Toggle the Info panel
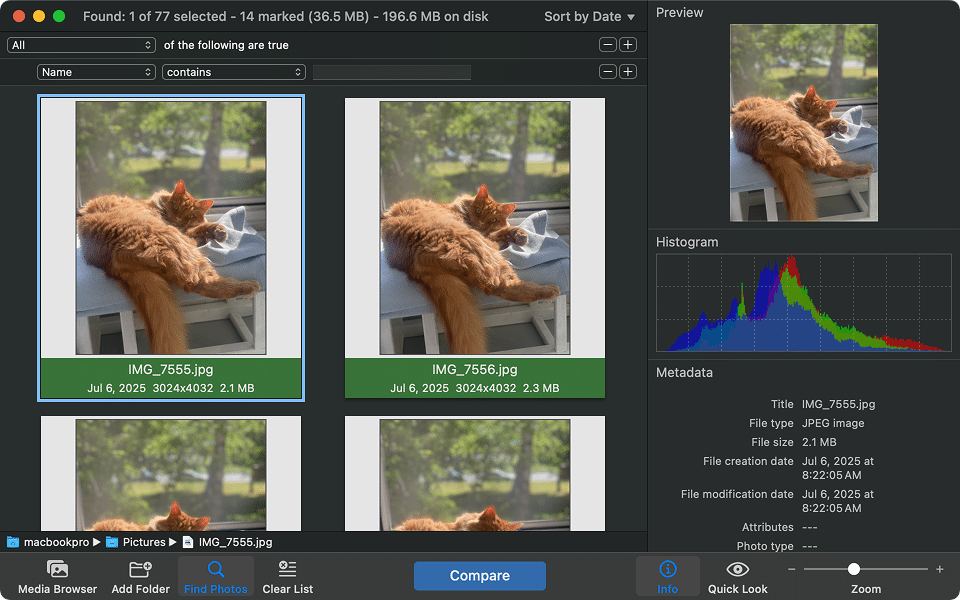The height and width of the screenshot is (600, 960). pos(667,577)
